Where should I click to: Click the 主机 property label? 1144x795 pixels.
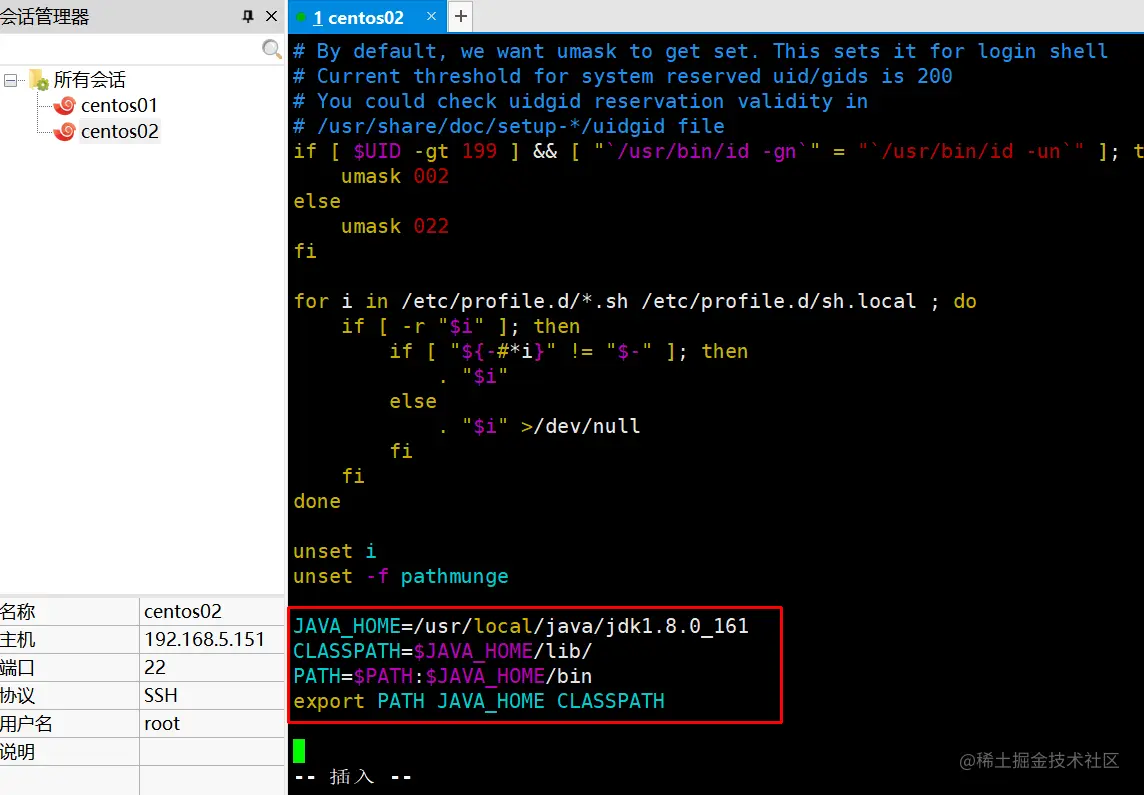18,640
